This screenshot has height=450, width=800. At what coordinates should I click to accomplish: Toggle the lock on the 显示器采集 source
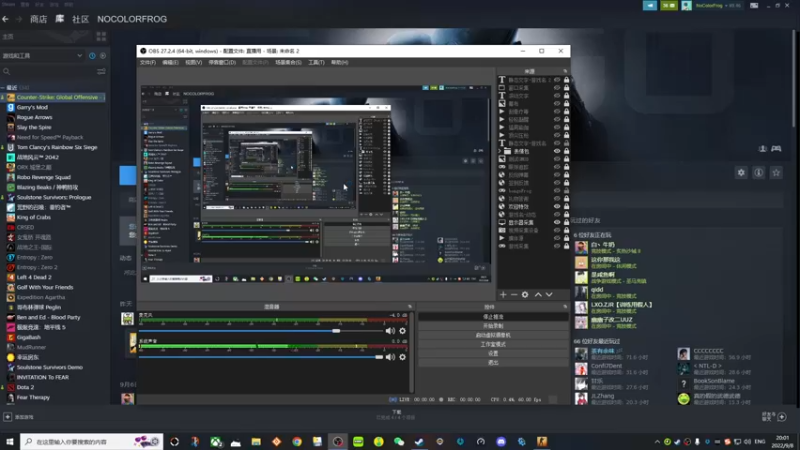pos(566,222)
